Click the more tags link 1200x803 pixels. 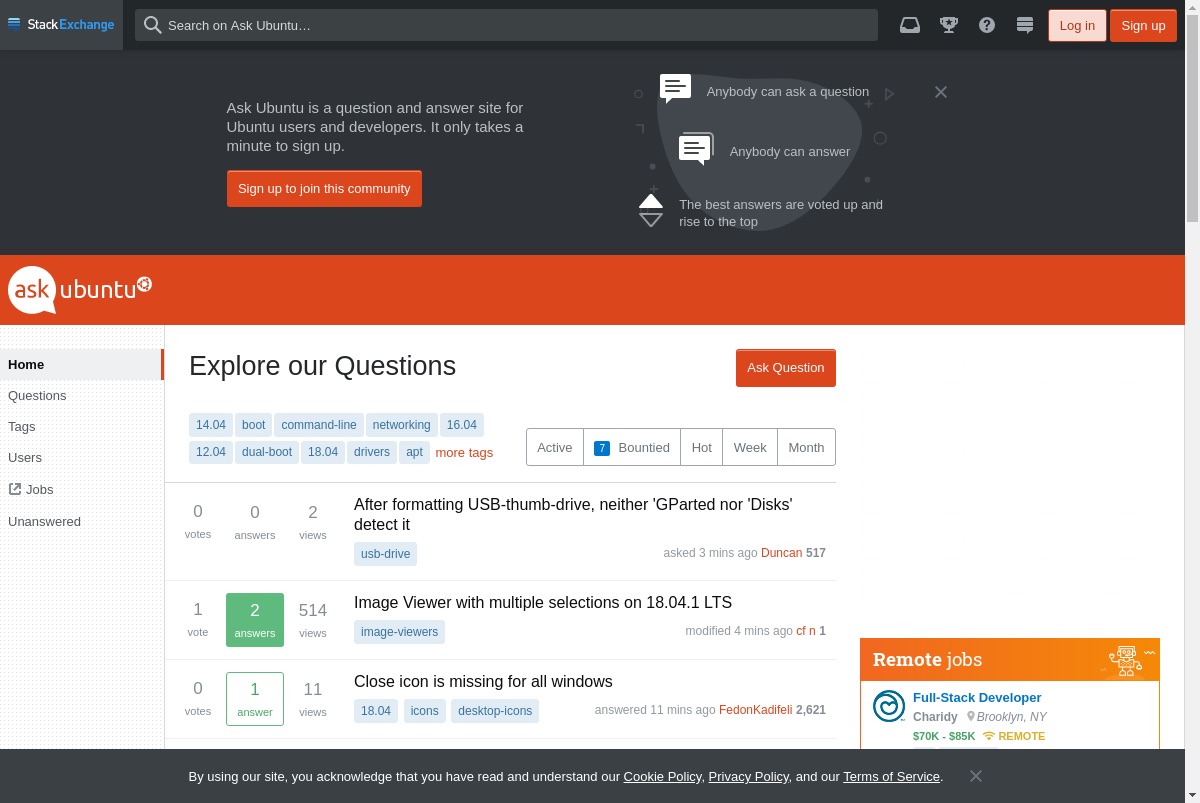click(x=464, y=453)
